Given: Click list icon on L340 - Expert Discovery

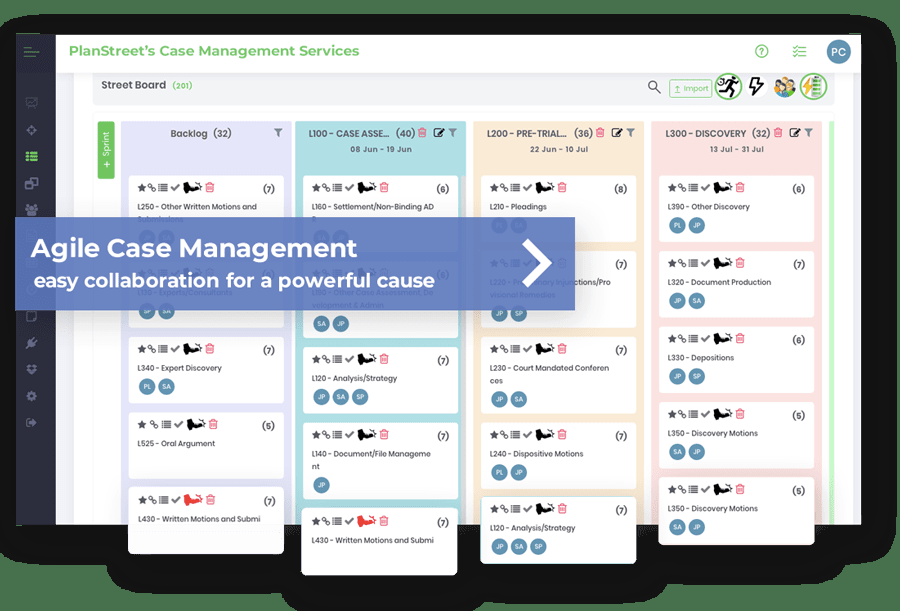Looking at the screenshot, I should click(163, 349).
